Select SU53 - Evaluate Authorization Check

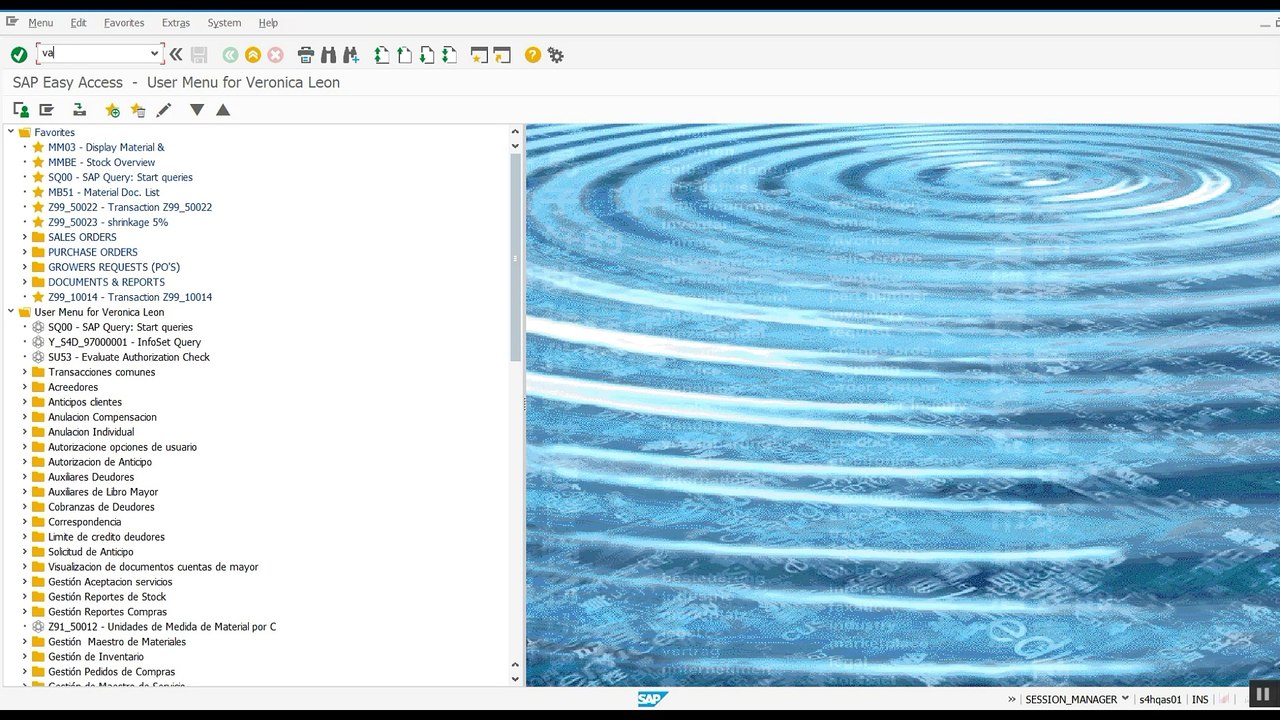coord(129,357)
